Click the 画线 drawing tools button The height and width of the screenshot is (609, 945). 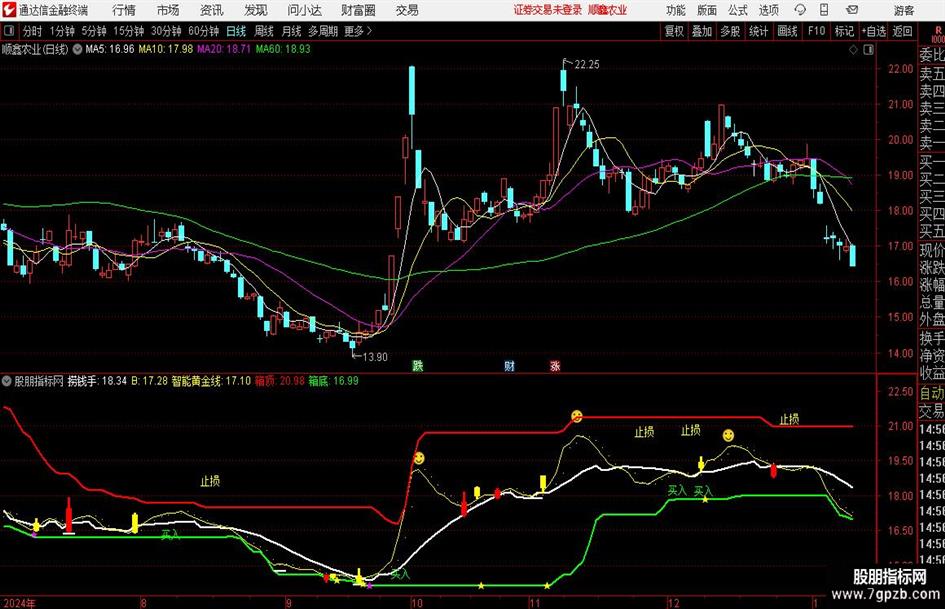coord(788,31)
